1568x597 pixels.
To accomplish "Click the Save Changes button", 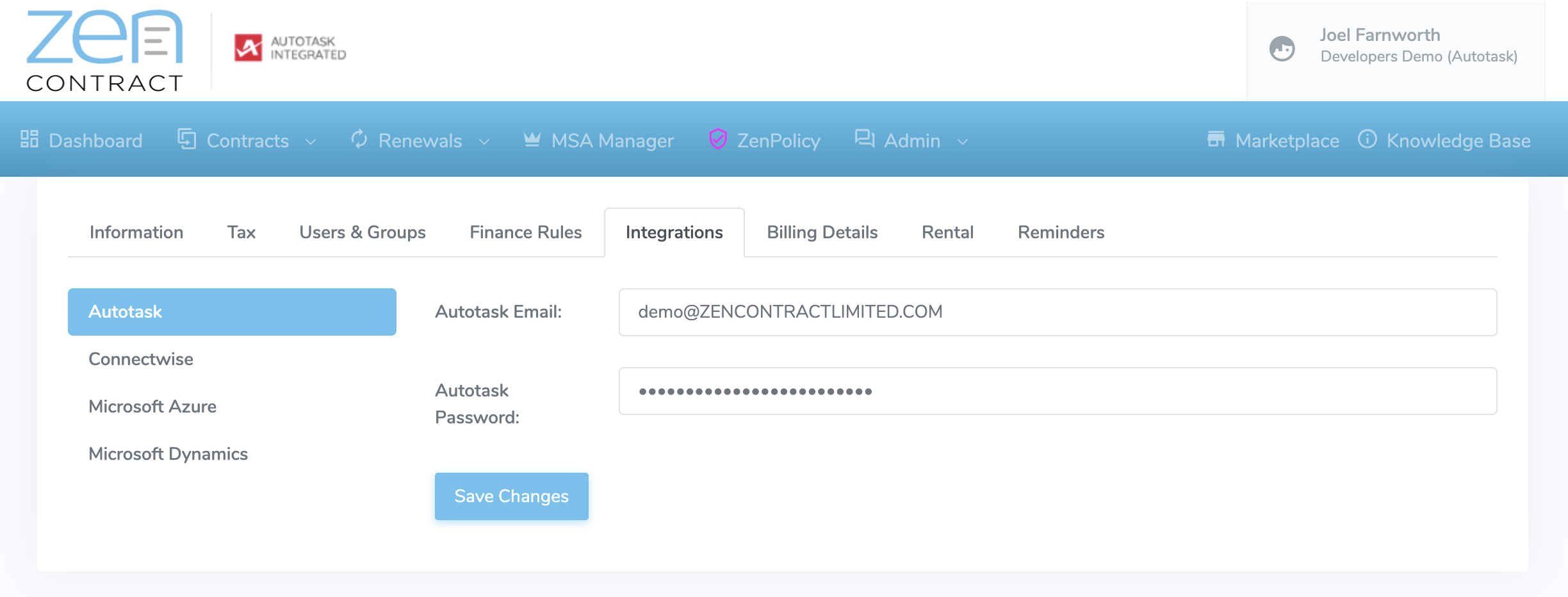I will click(x=511, y=496).
